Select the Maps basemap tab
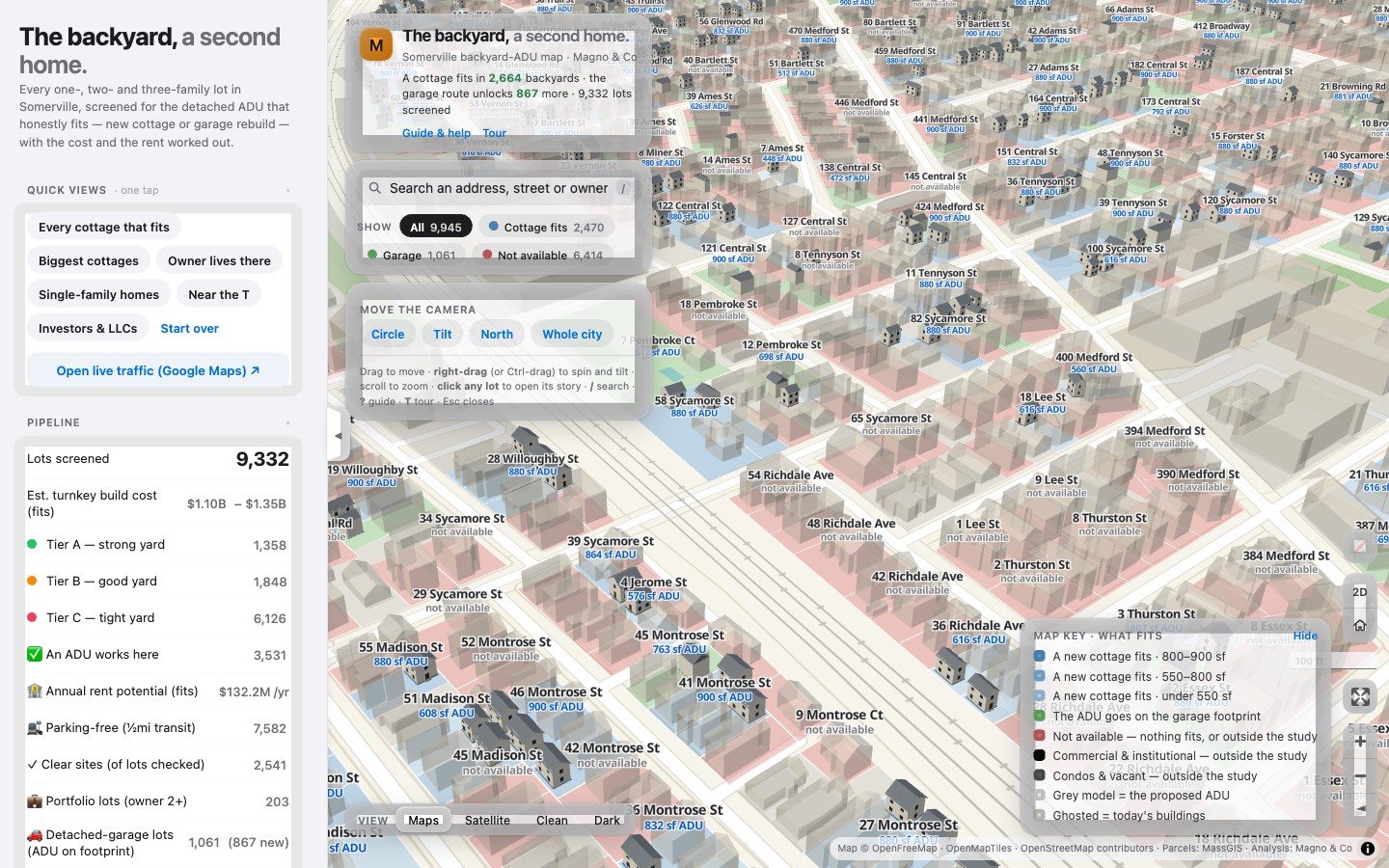1389x868 pixels. pyautogui.click(x=422, y=820)
